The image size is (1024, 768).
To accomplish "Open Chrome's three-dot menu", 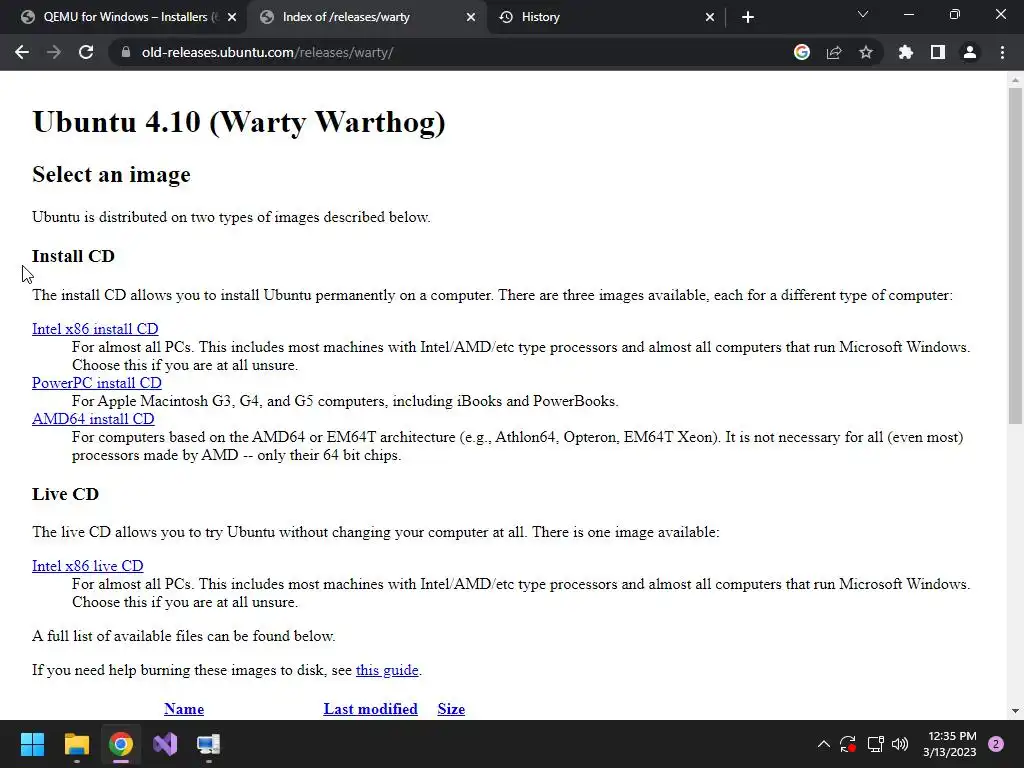I will [1002, 52].
